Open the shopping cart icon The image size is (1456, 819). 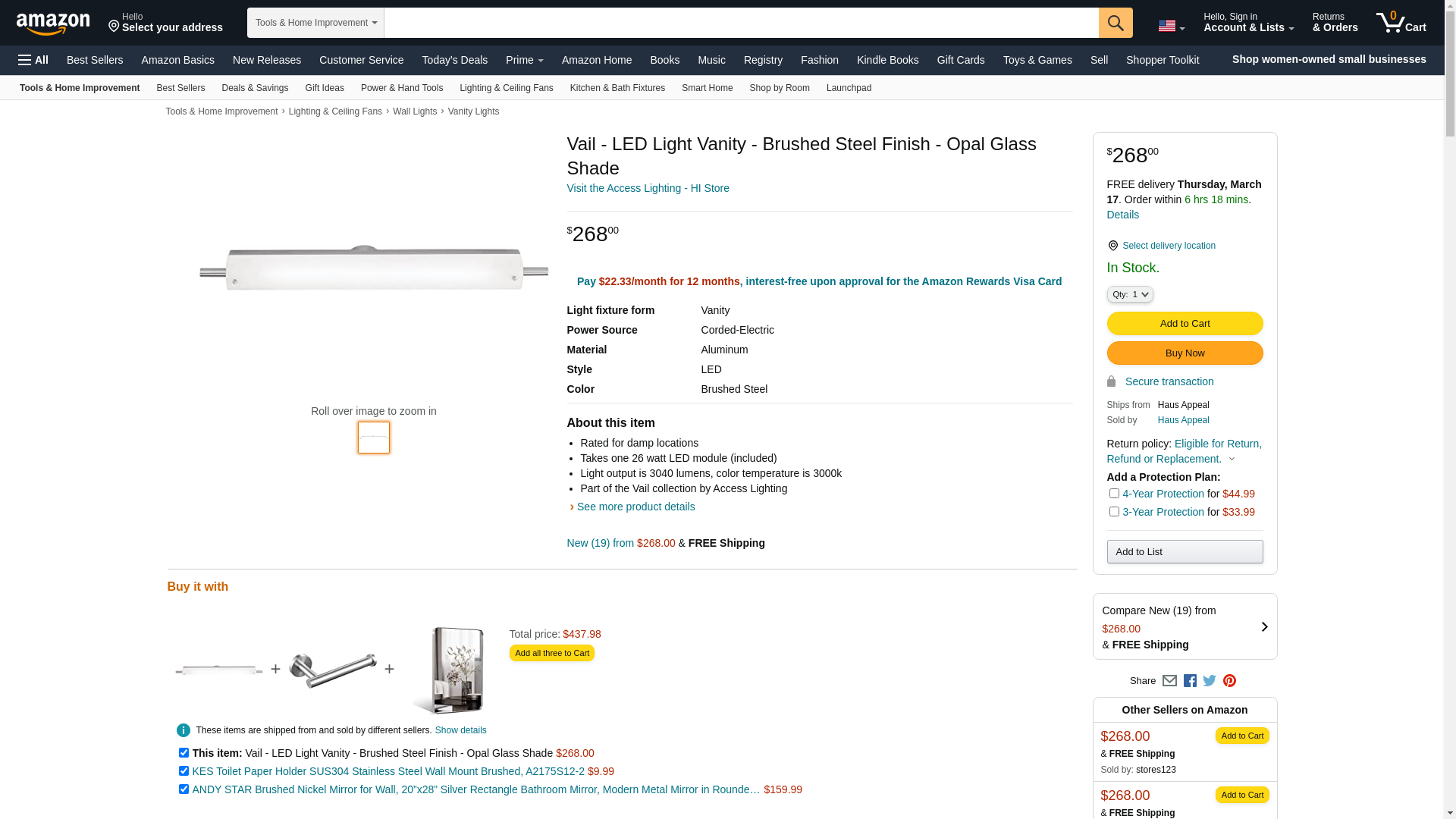[x=1401, y=23]
